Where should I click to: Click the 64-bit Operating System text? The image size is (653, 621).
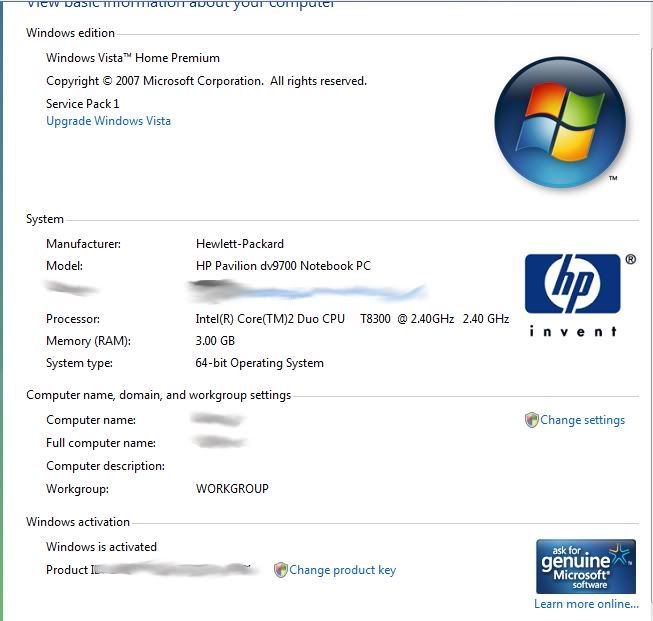[259, 363]
